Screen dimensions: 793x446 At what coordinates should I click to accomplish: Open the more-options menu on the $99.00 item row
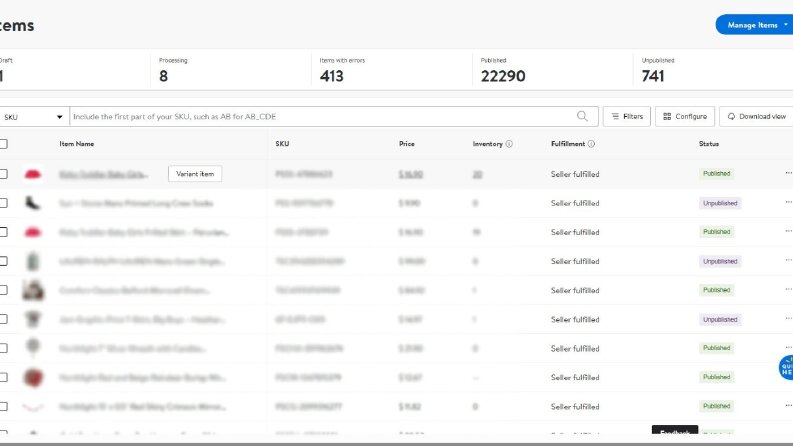point(788,260)
